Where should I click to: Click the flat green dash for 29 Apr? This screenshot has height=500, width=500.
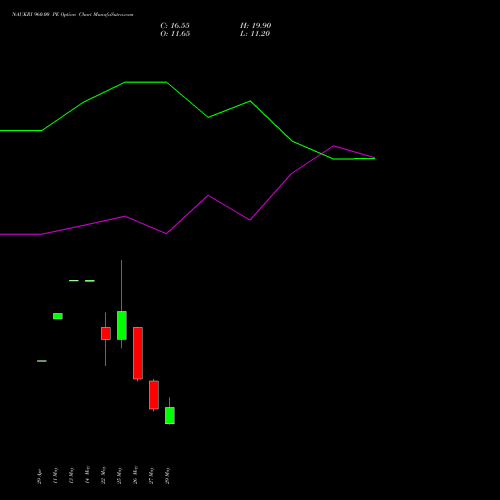pos(42,361)
